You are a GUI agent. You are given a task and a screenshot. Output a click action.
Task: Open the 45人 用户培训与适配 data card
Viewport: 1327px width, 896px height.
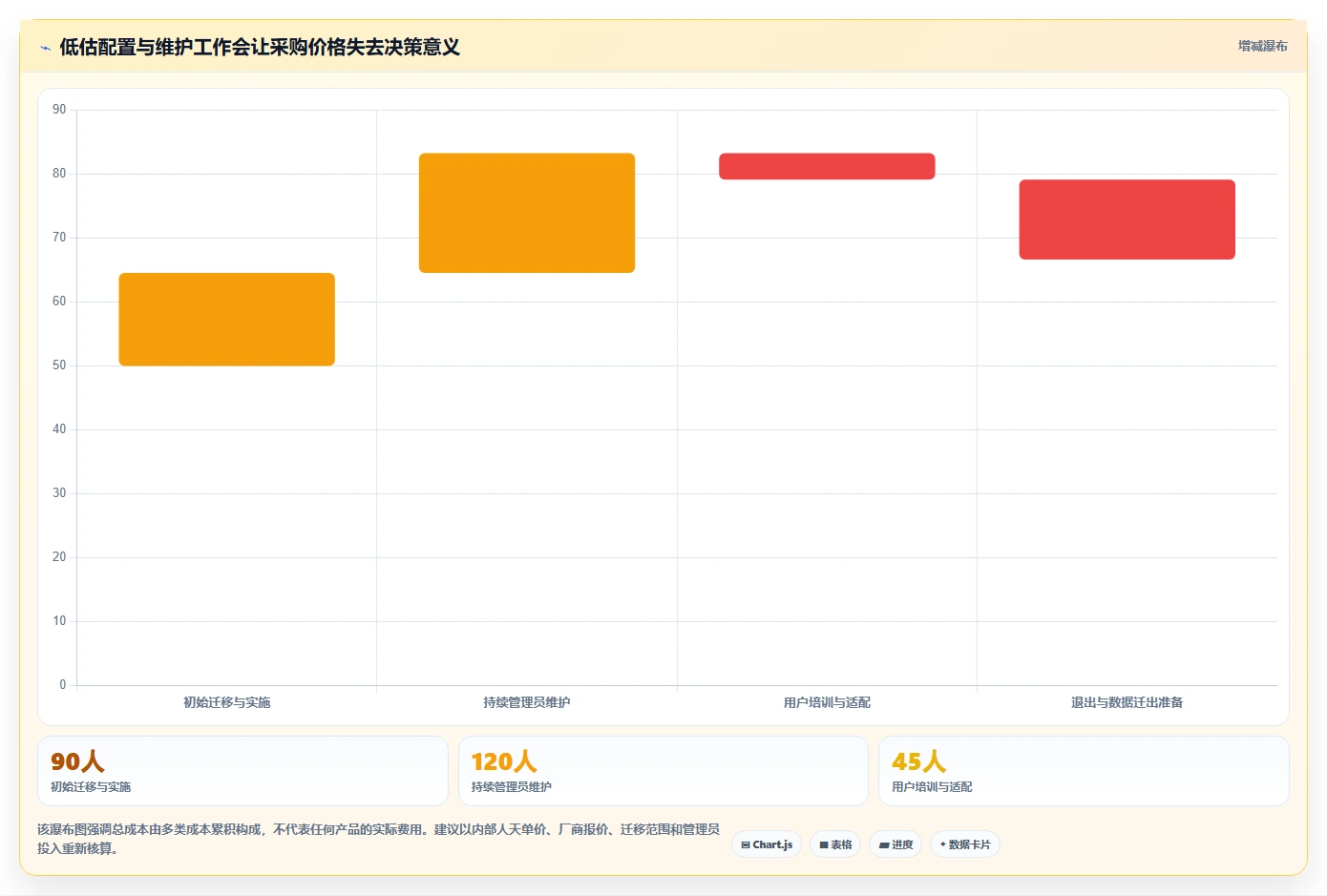(1084, 771)
